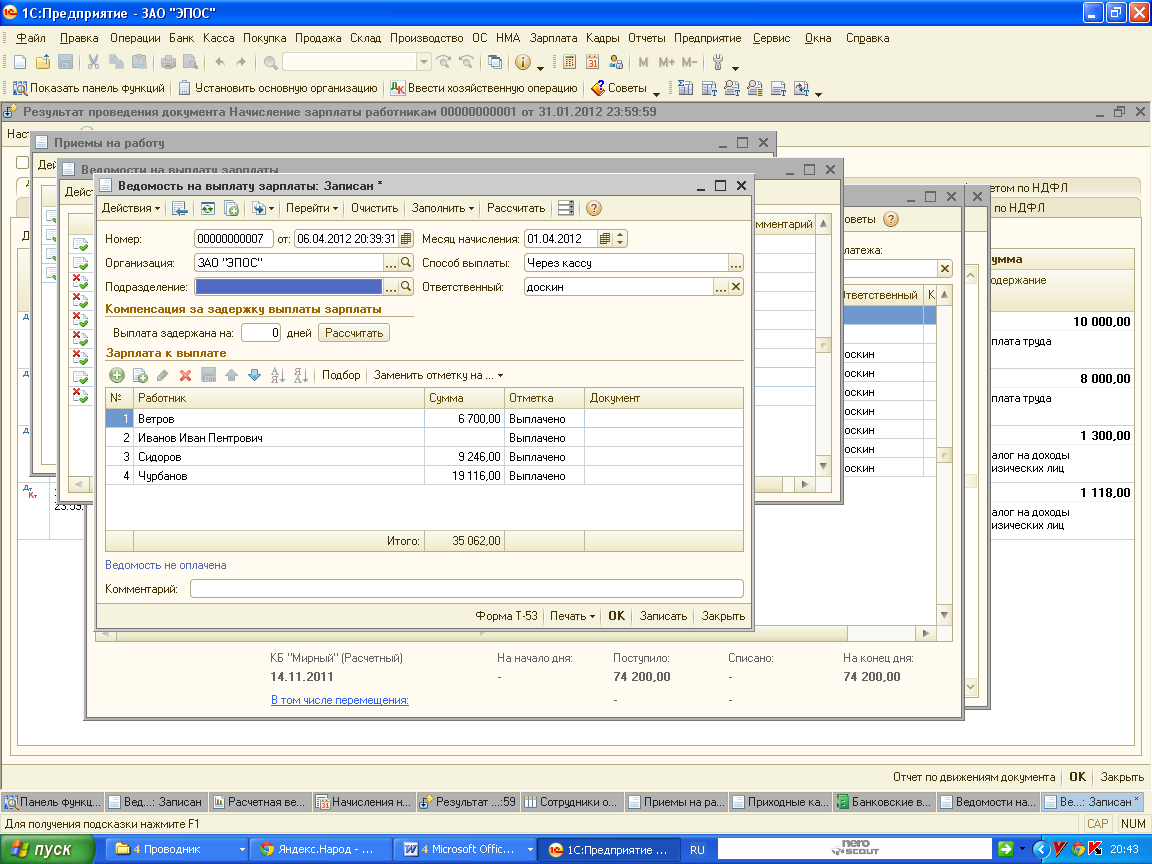The image size is (1152, 864).
Task: Clear the Ответственный field with X button
Action: point(736,287)
